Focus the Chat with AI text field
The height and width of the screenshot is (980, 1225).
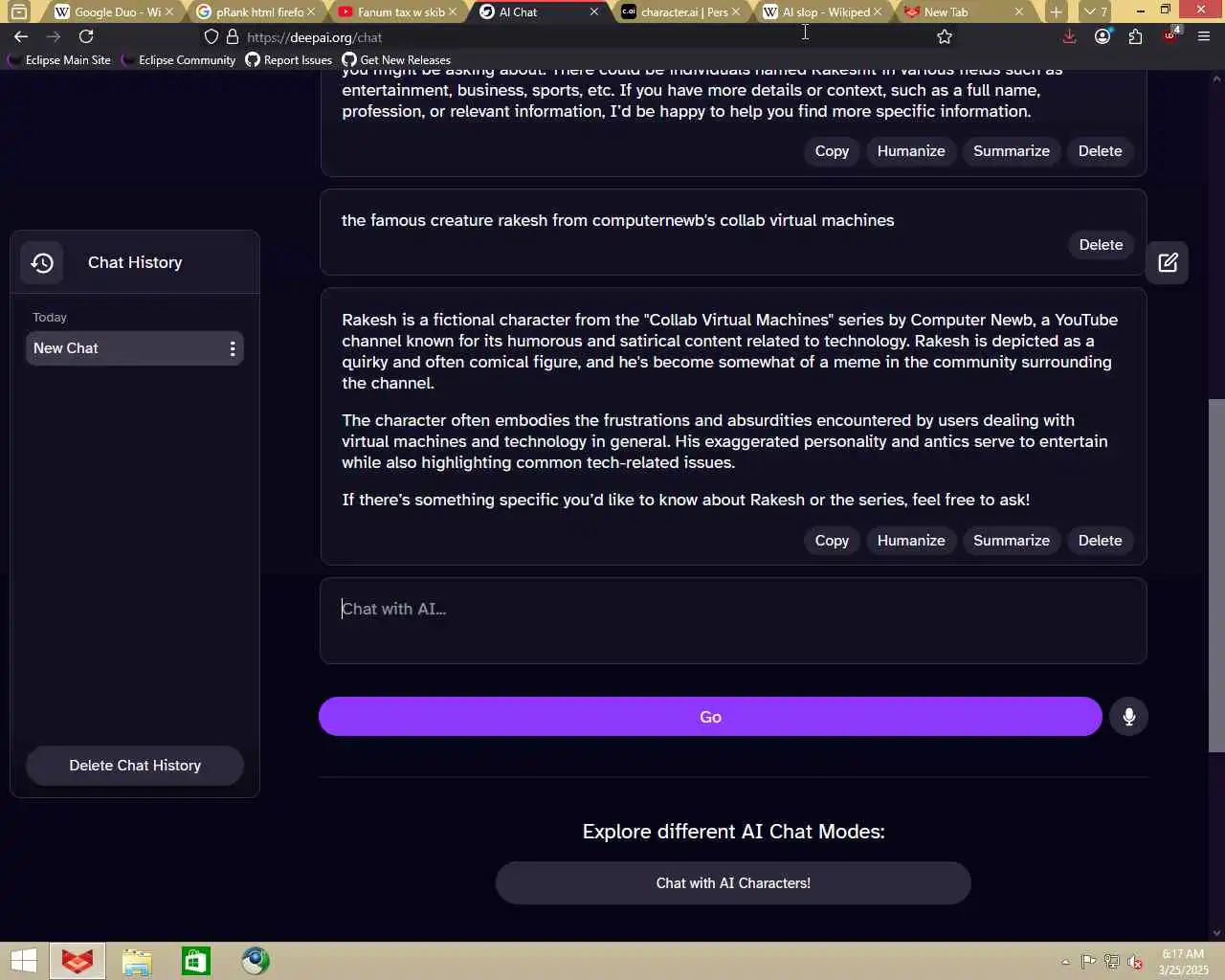tap(733, 620)
